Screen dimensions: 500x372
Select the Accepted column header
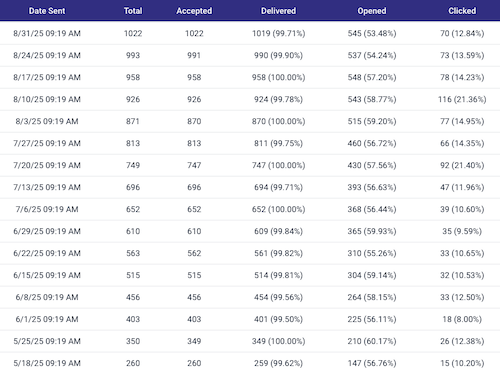pos(194,11)
